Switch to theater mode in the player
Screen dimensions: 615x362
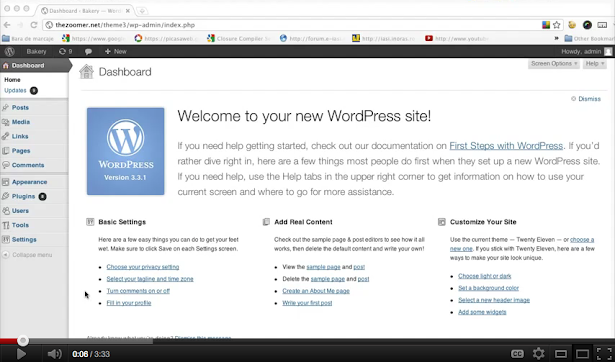[582, 354]
